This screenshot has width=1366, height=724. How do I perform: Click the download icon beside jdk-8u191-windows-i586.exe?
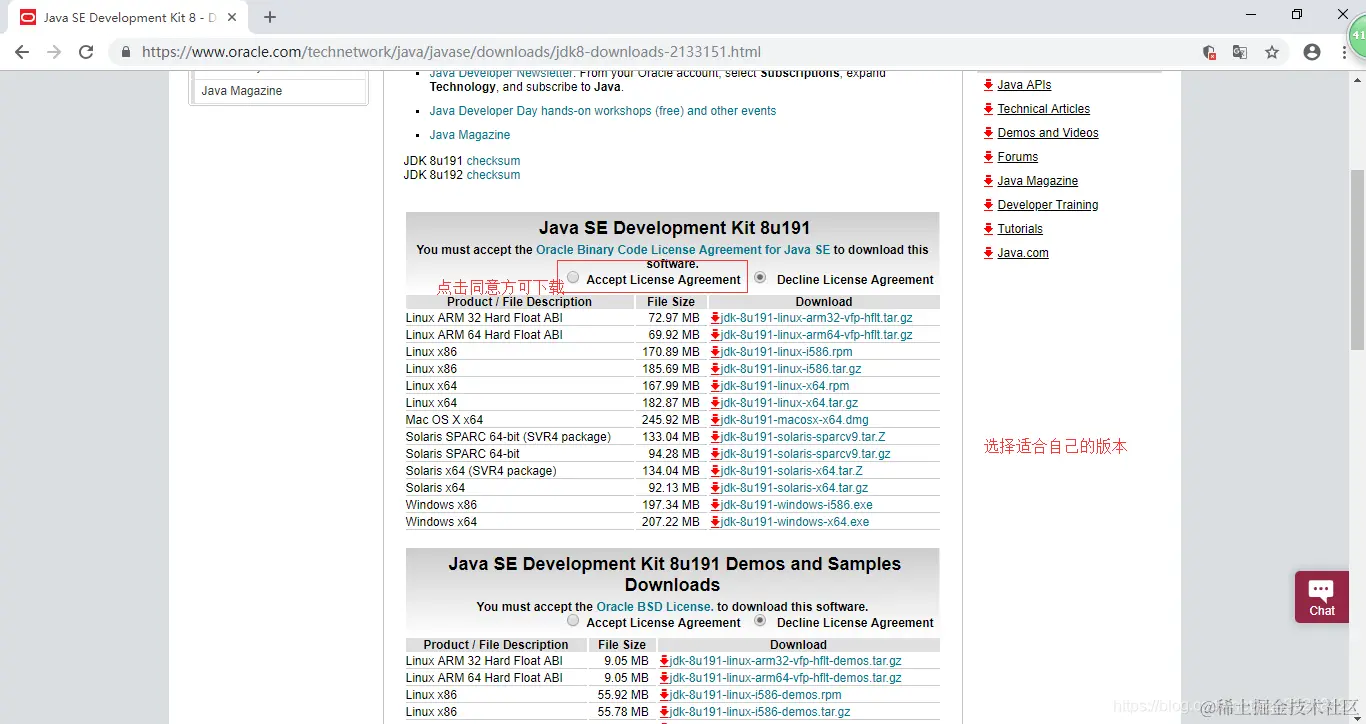[716, 505]
